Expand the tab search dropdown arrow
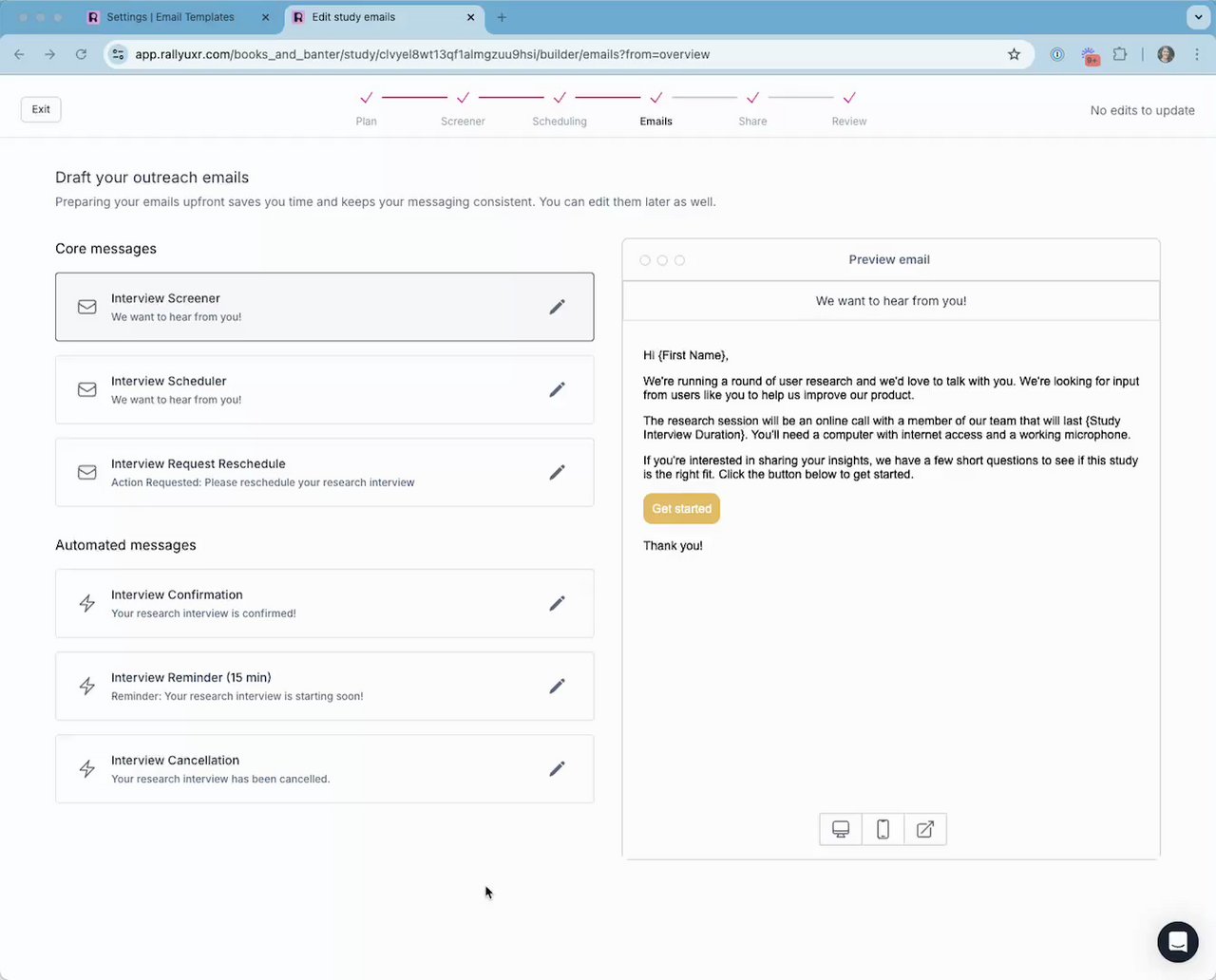Screen dimensions: 1216x980 (1197, 17)
